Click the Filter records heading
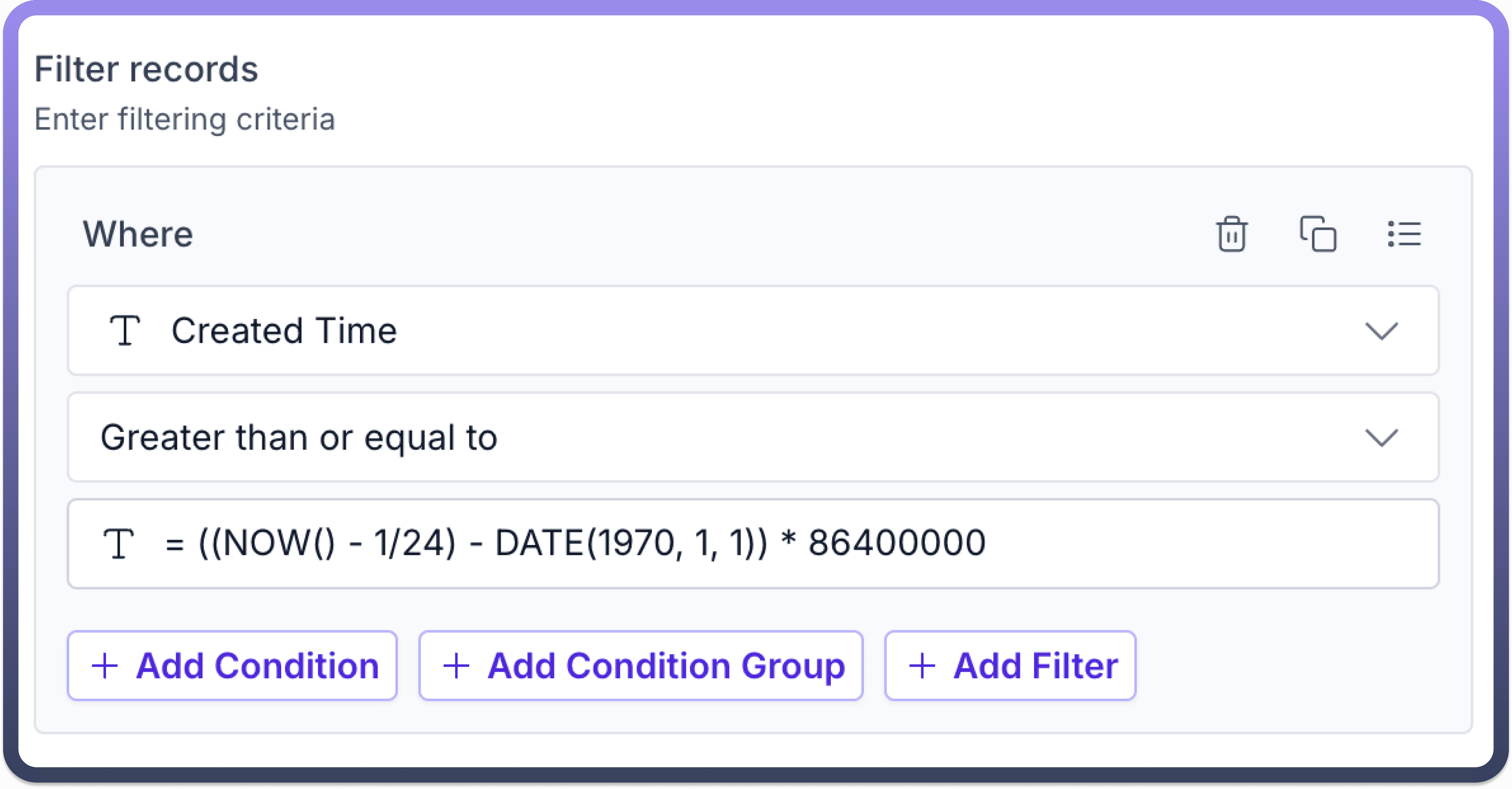 (146, 69)
